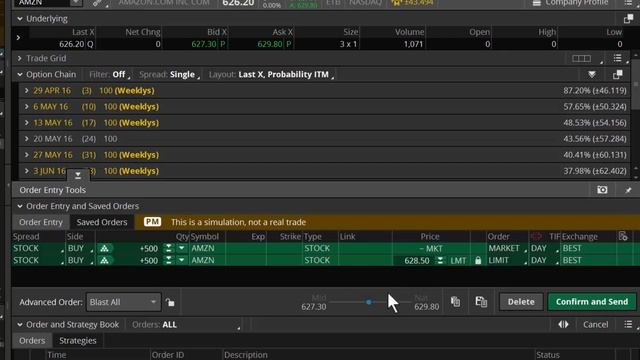Switch to the Order Entry tab
Screen dimensions: 640x360
coord(41,222)
